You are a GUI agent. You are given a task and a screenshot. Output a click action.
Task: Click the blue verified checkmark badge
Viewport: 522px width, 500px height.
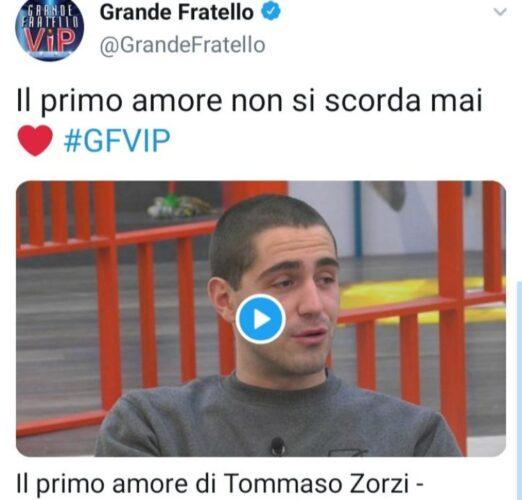pyautogui.click(x=270, y=11)
